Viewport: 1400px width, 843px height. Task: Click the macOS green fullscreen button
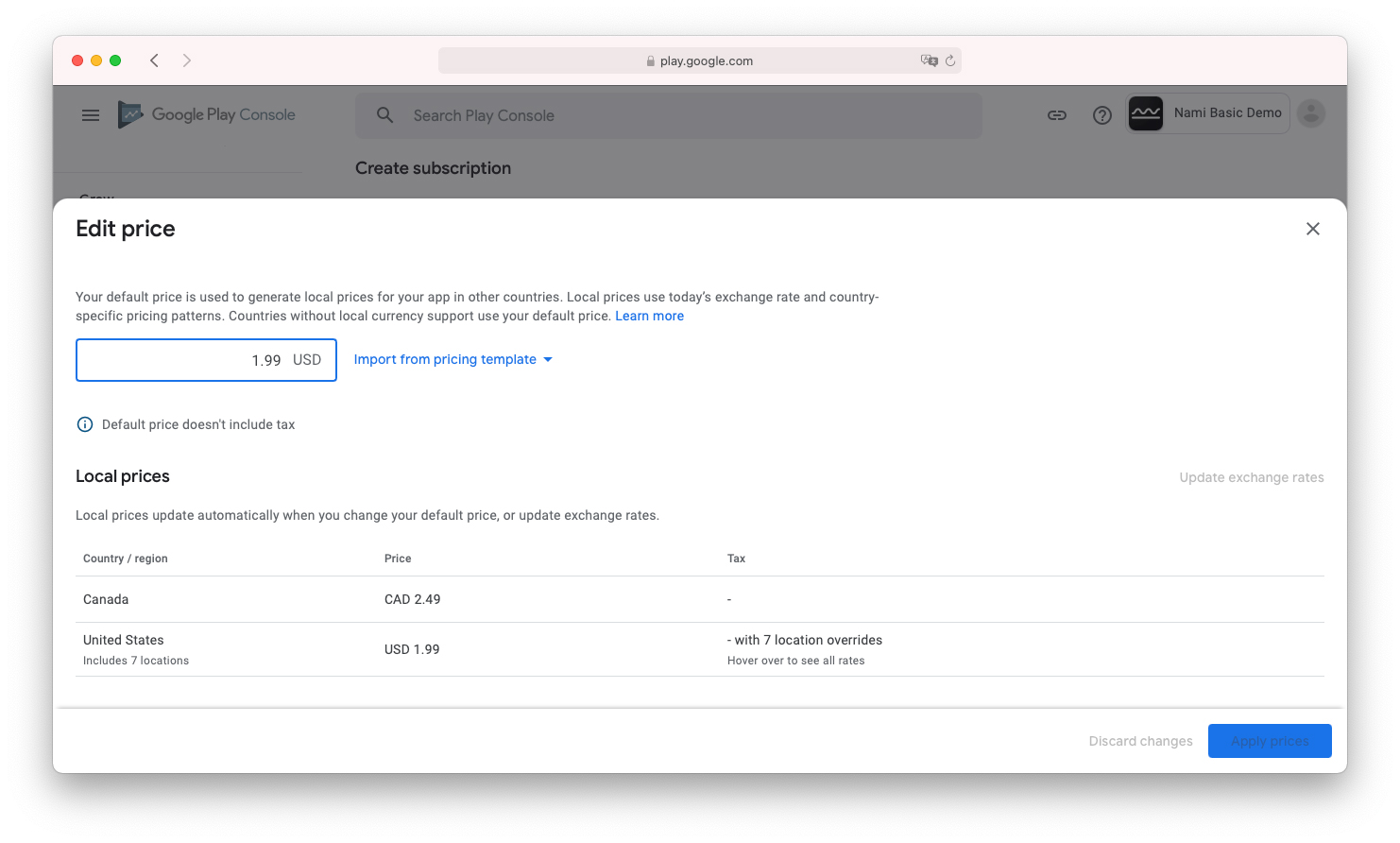tap(115, 60)
